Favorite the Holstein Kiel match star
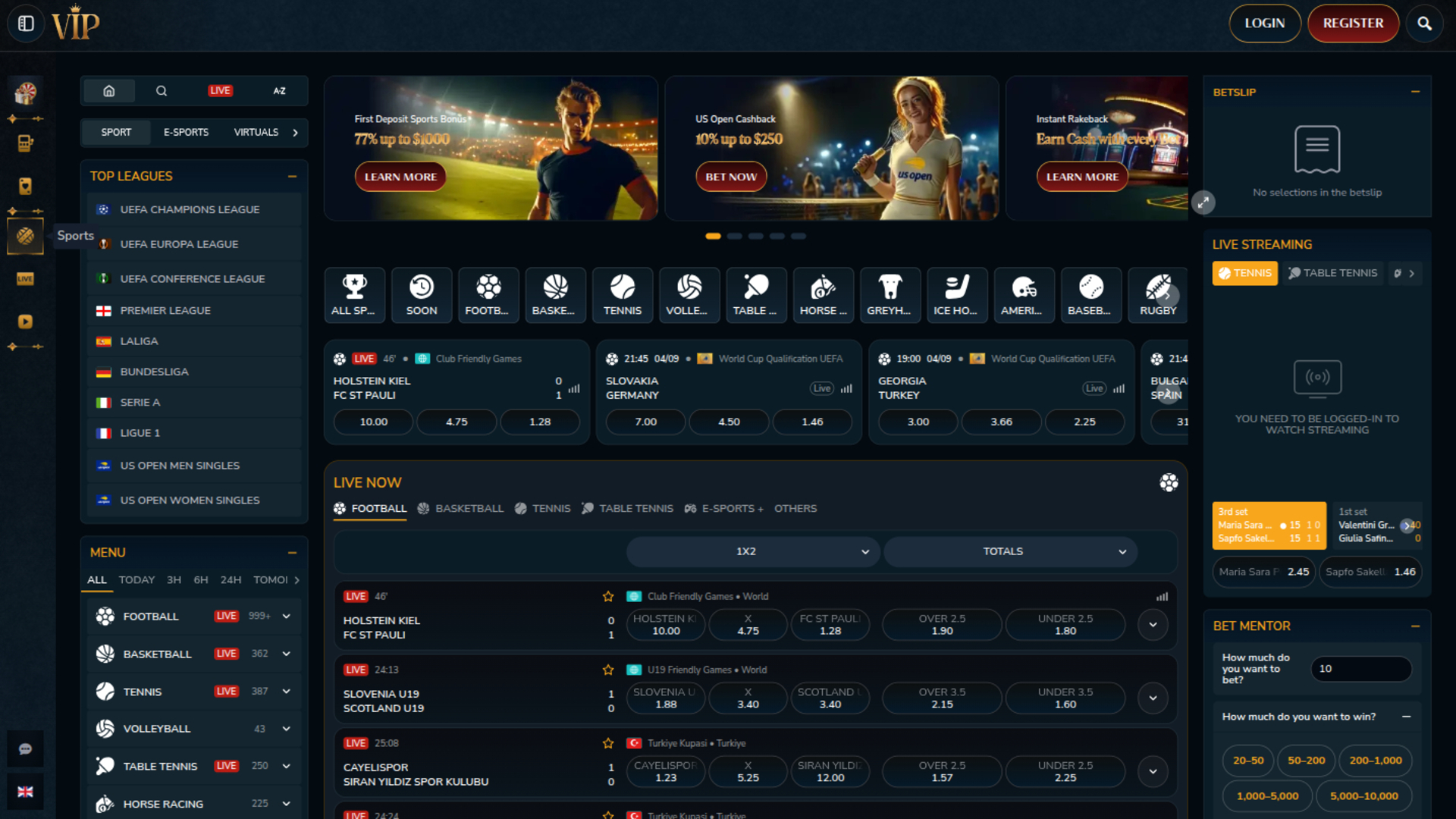The height and width of the screenshot is (819, 1456). (607, 596)
